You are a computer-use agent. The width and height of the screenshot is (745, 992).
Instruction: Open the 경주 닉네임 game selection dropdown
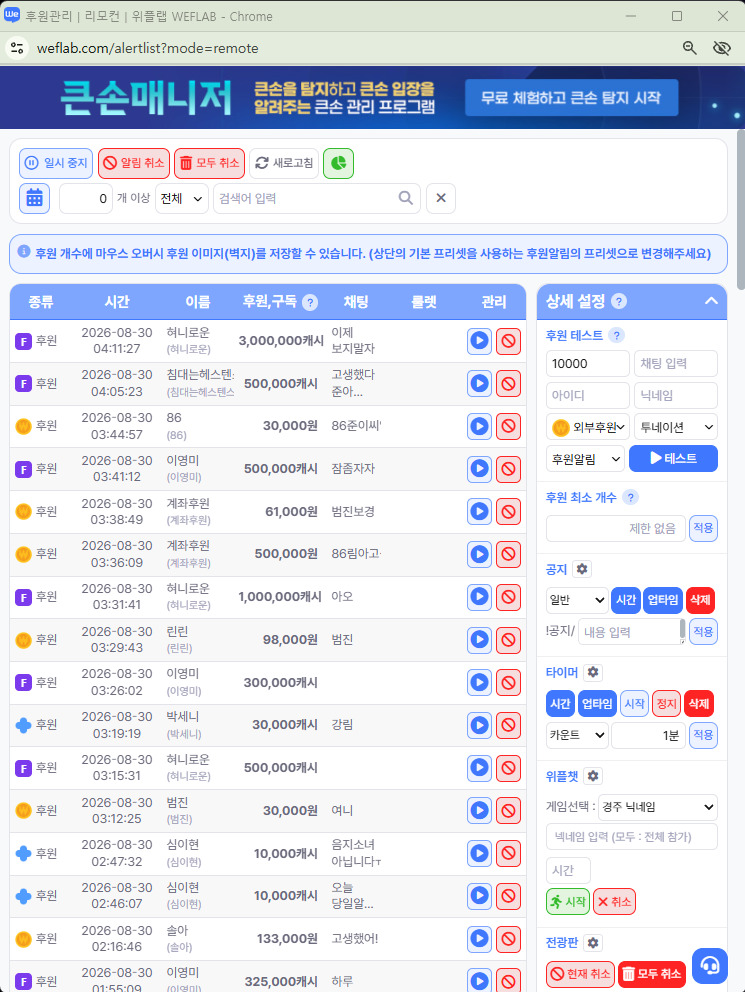(658, 807)
